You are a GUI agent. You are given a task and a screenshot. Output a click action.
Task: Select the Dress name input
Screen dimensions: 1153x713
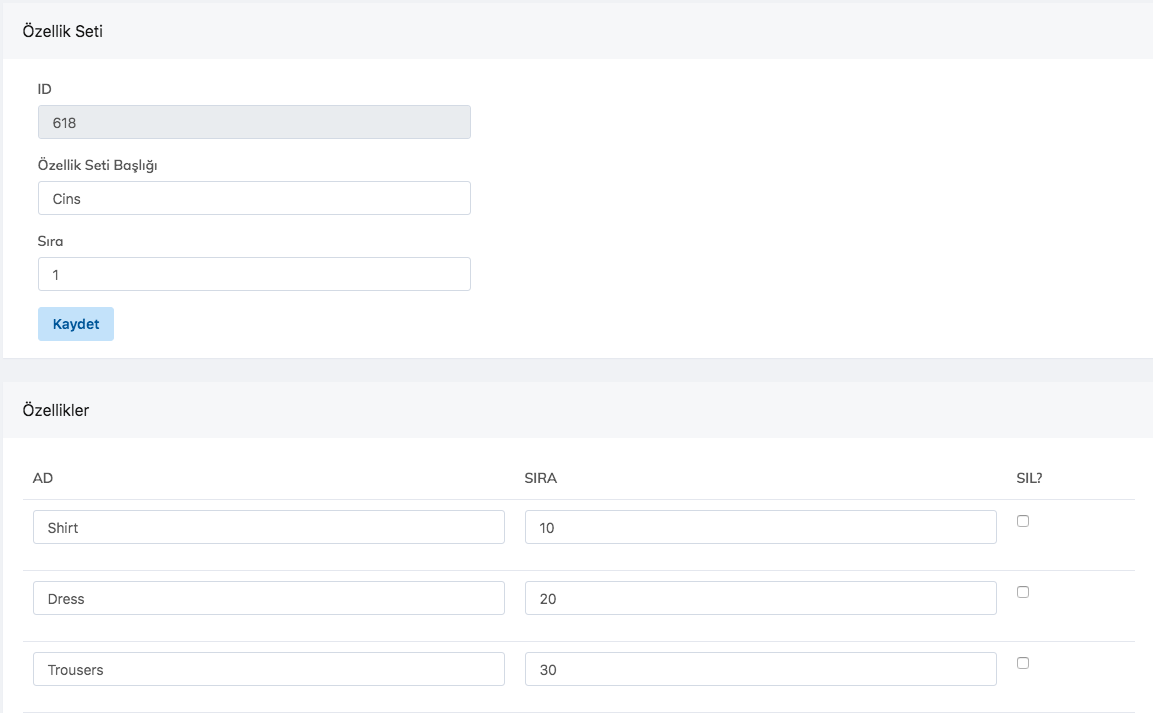[x=268, y=598]
